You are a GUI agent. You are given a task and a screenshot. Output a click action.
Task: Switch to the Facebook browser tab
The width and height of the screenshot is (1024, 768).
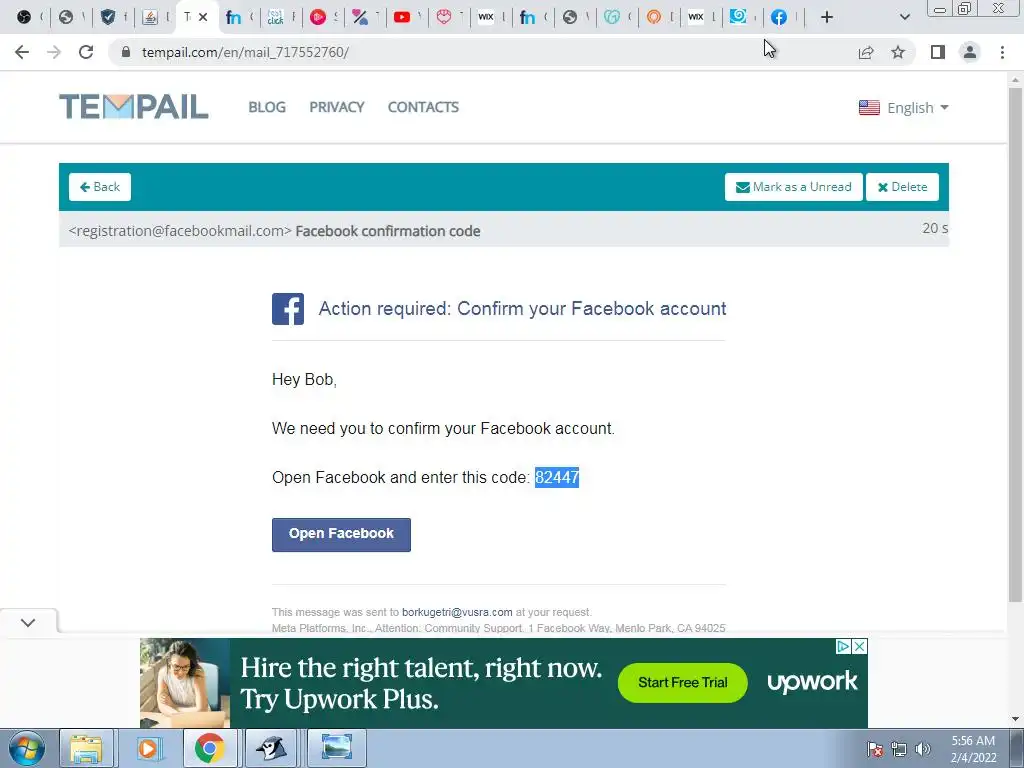pos(778,17)
